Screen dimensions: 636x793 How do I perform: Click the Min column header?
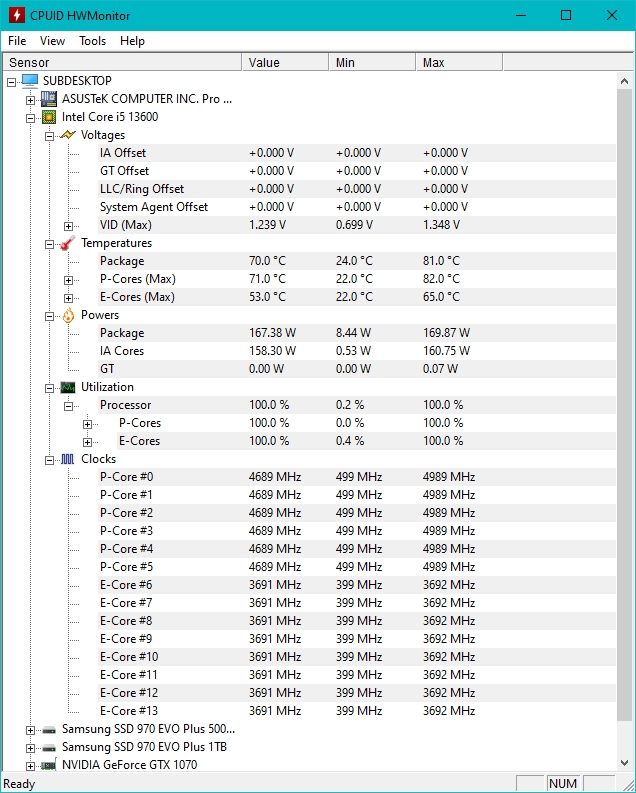372,62
